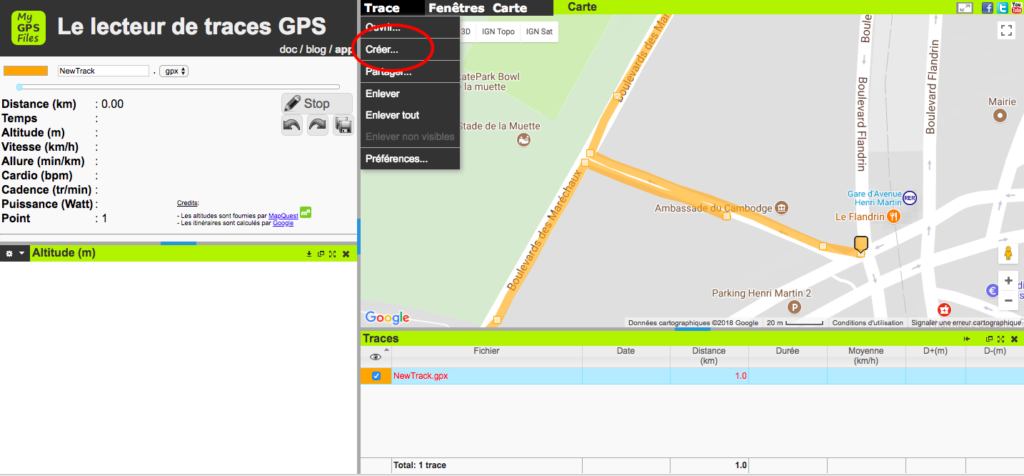Click the Traces panel collapse arrow icon
Screen dimensions: 1024x476
[967, 339]
